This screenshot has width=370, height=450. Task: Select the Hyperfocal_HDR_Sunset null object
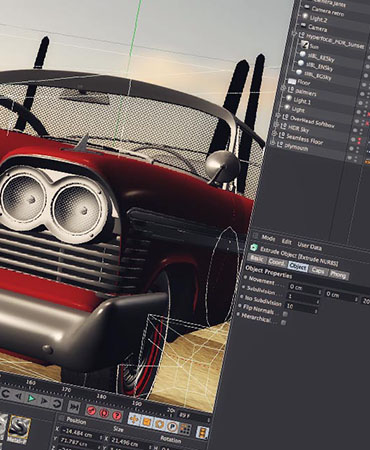click(x=334, y=40)
